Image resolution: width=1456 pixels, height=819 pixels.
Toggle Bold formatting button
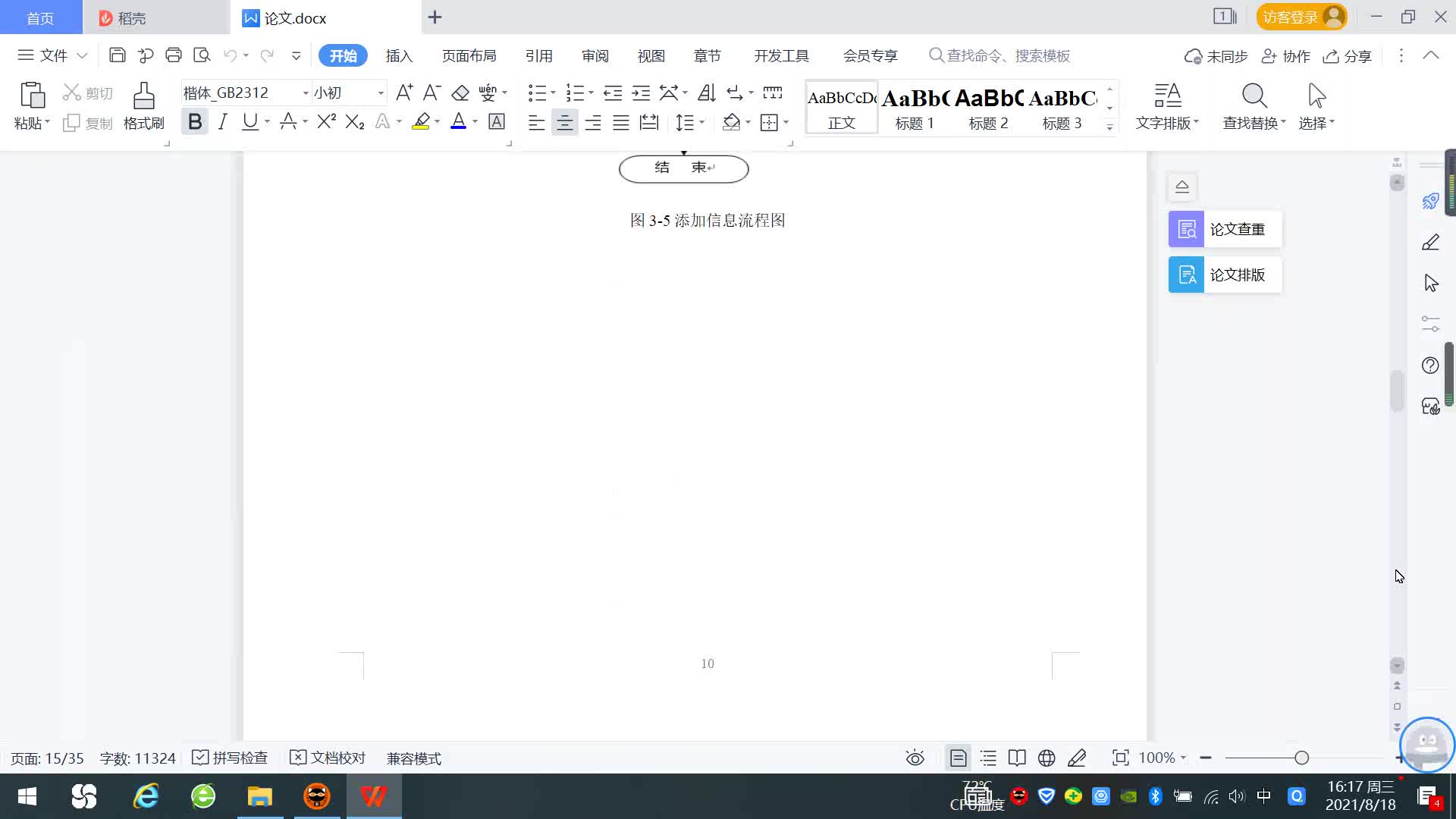195,122
